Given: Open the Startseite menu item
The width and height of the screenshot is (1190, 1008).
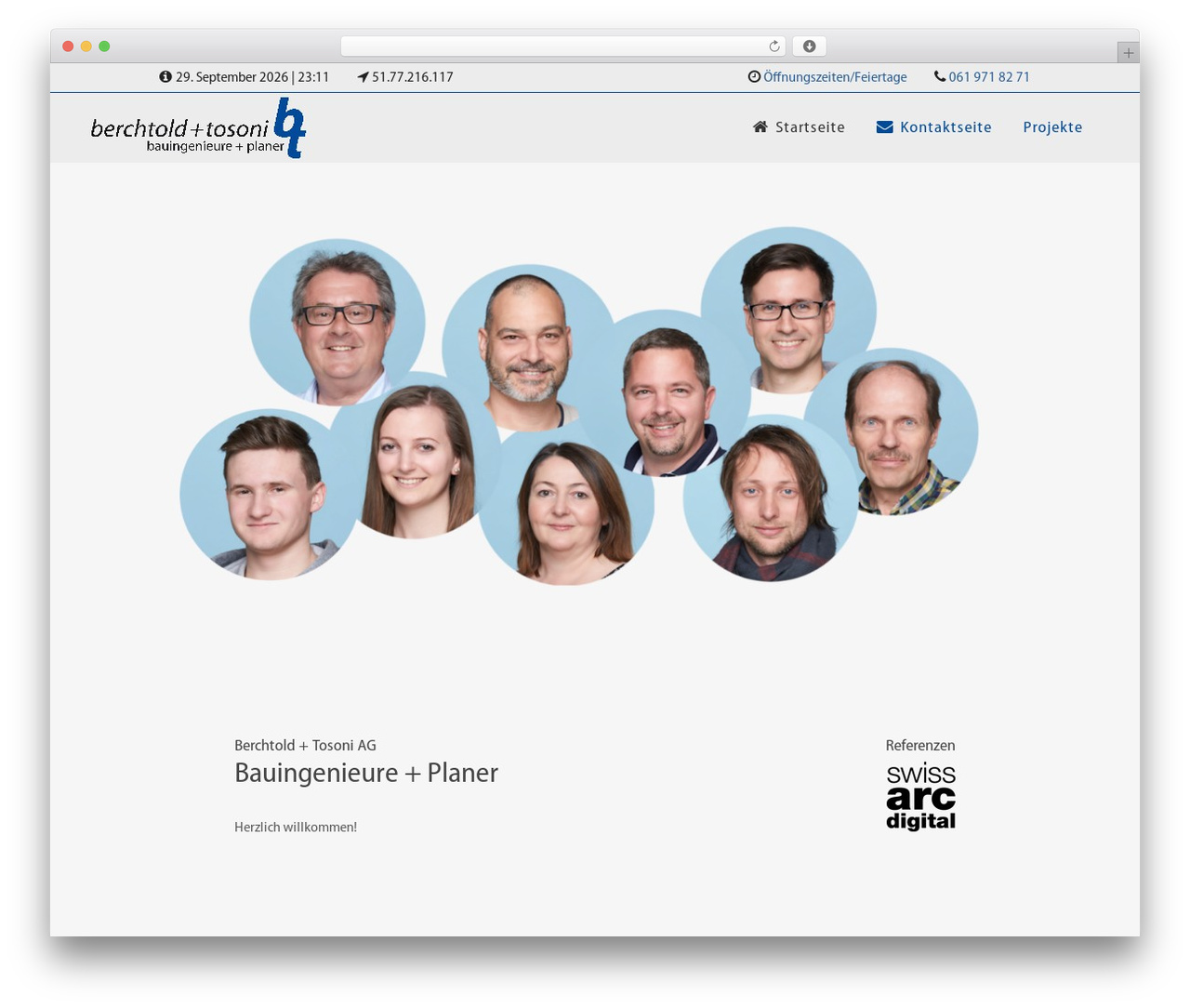Looking at the screenshot, I should pos(800,127).
